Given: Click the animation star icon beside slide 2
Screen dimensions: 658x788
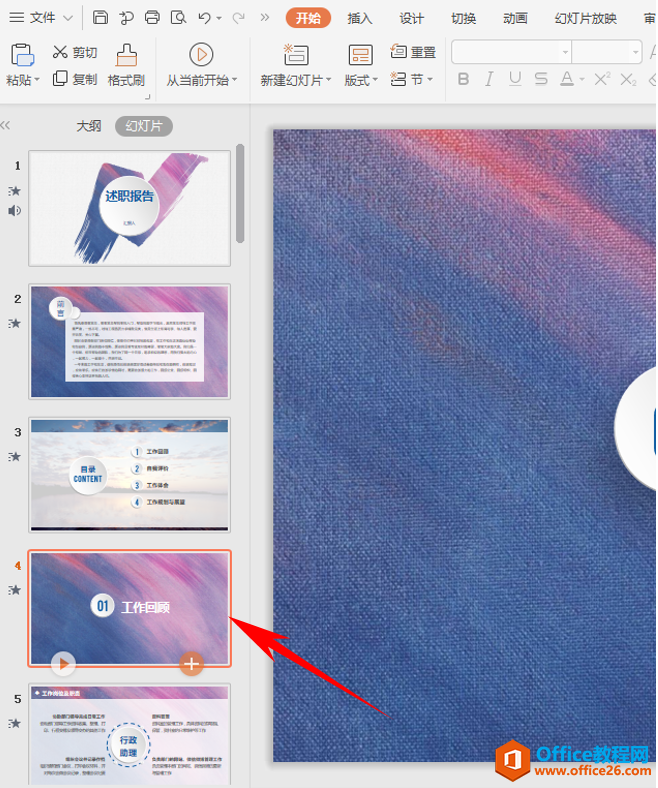Looking at the screenshot, I should click(15, 323).
